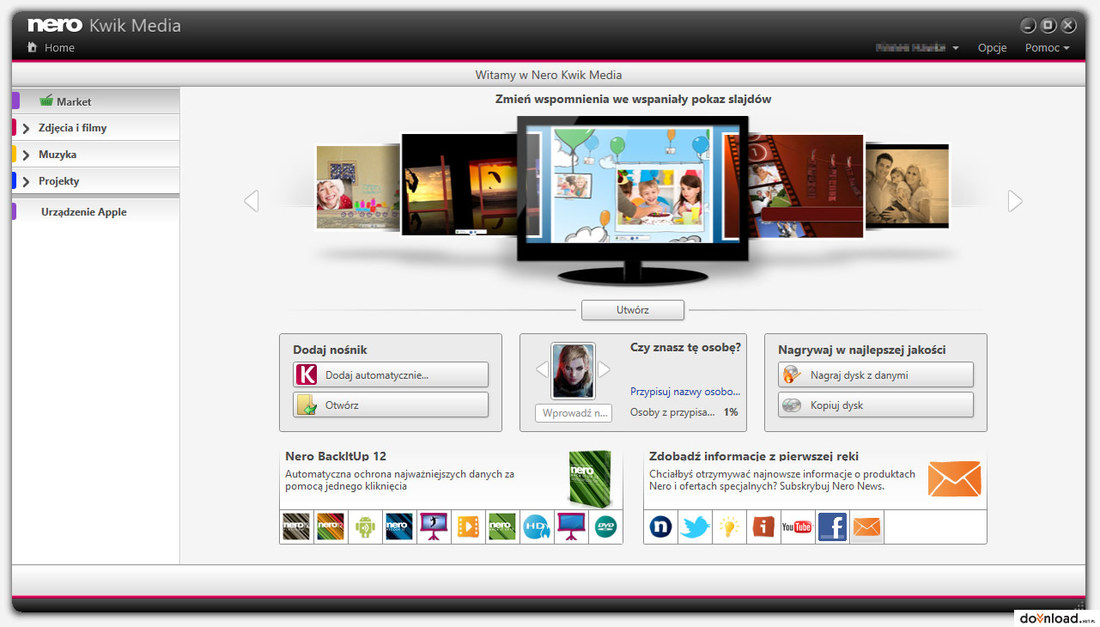Open the rainbow-striped Nero 12 box icon

pos(330,526)
